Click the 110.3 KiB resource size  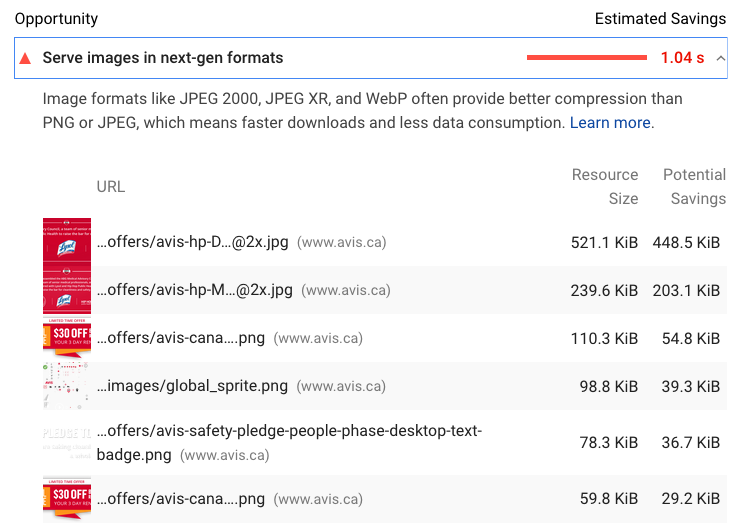tap(604, 339)
